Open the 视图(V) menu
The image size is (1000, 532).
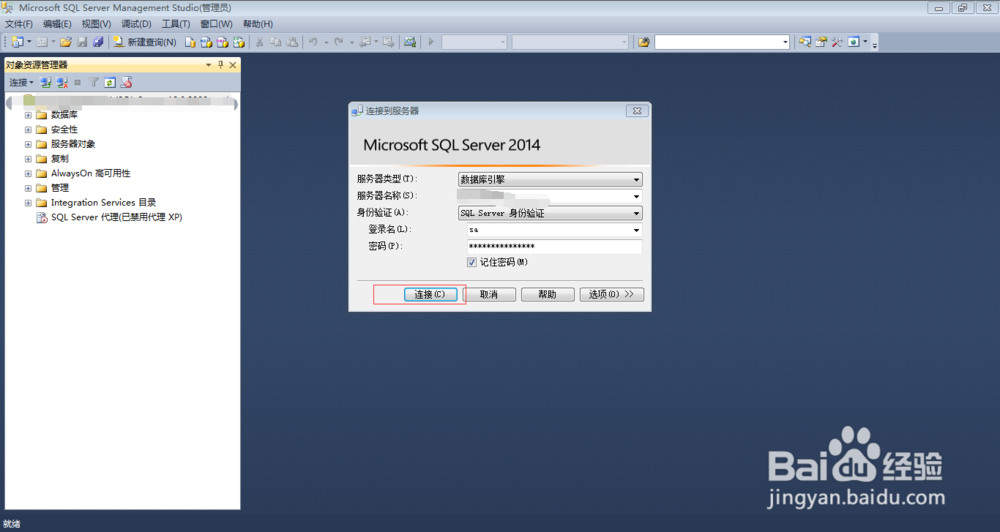pos(96,24)
